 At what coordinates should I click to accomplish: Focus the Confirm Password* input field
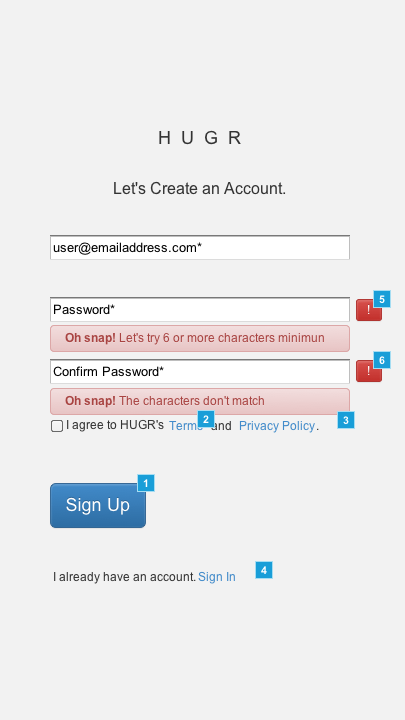click(x=200, y=371)
